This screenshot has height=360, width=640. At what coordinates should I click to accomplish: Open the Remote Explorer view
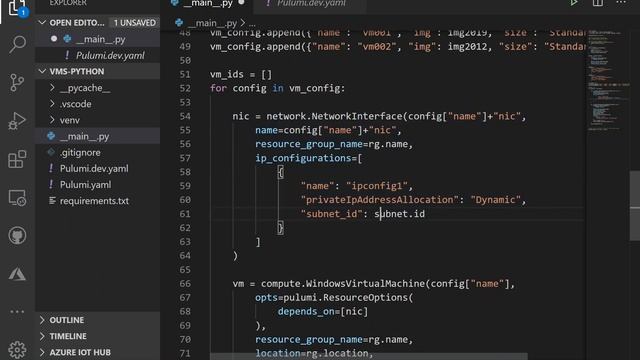pos(17,198)
